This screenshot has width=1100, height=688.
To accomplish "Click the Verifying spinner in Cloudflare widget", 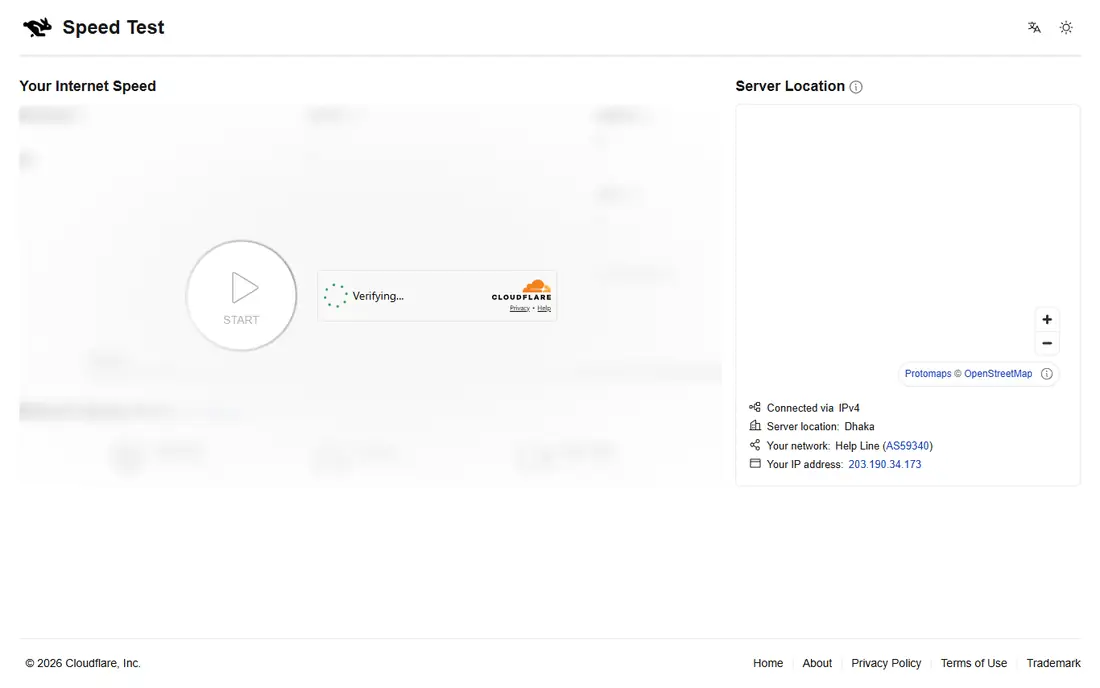I will point(335,296).
